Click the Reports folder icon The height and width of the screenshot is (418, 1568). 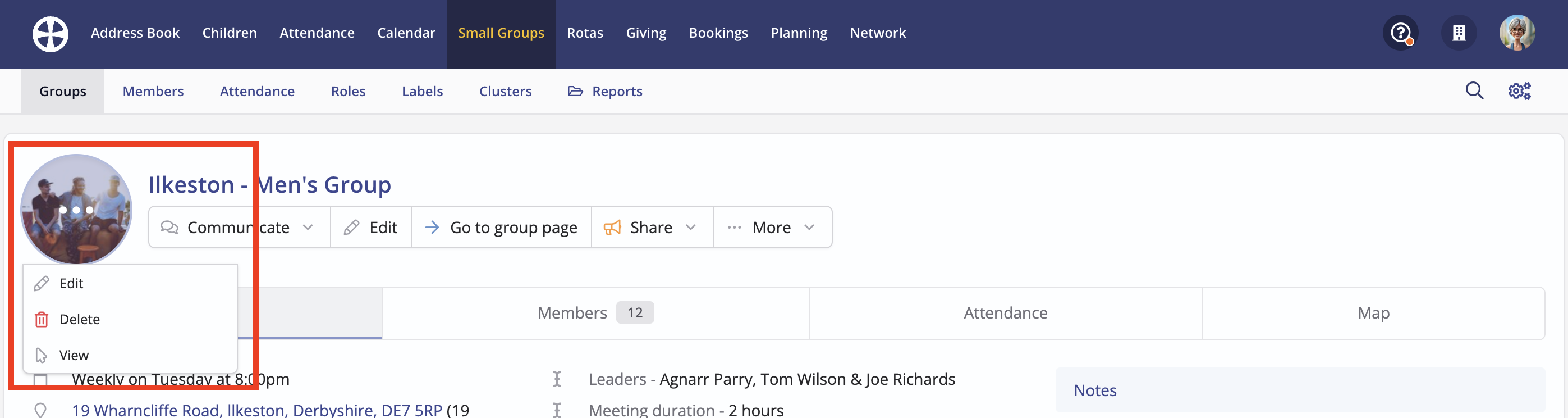(x=575, y=92)
